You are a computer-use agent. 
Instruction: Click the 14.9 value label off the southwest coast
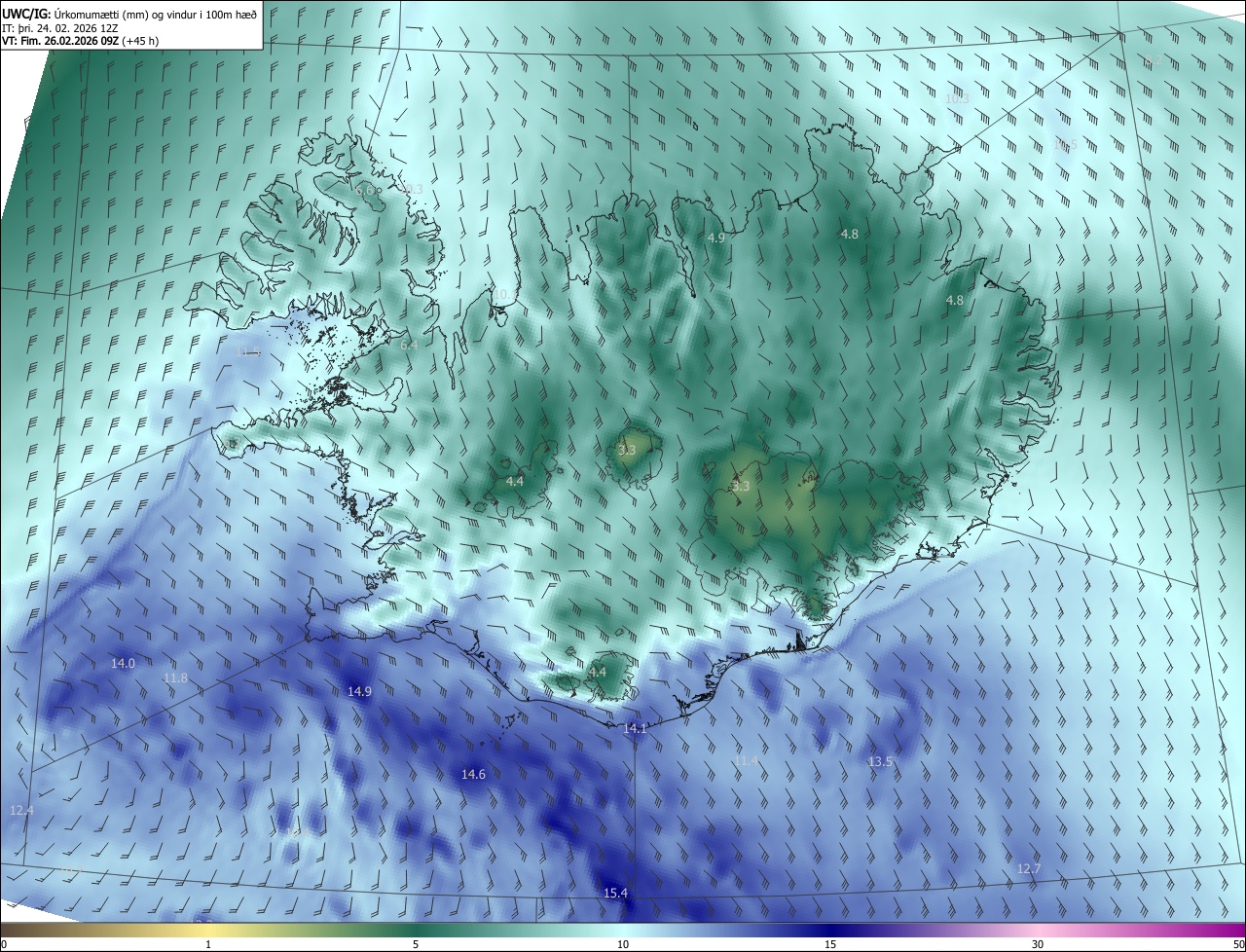coord(359,691)
